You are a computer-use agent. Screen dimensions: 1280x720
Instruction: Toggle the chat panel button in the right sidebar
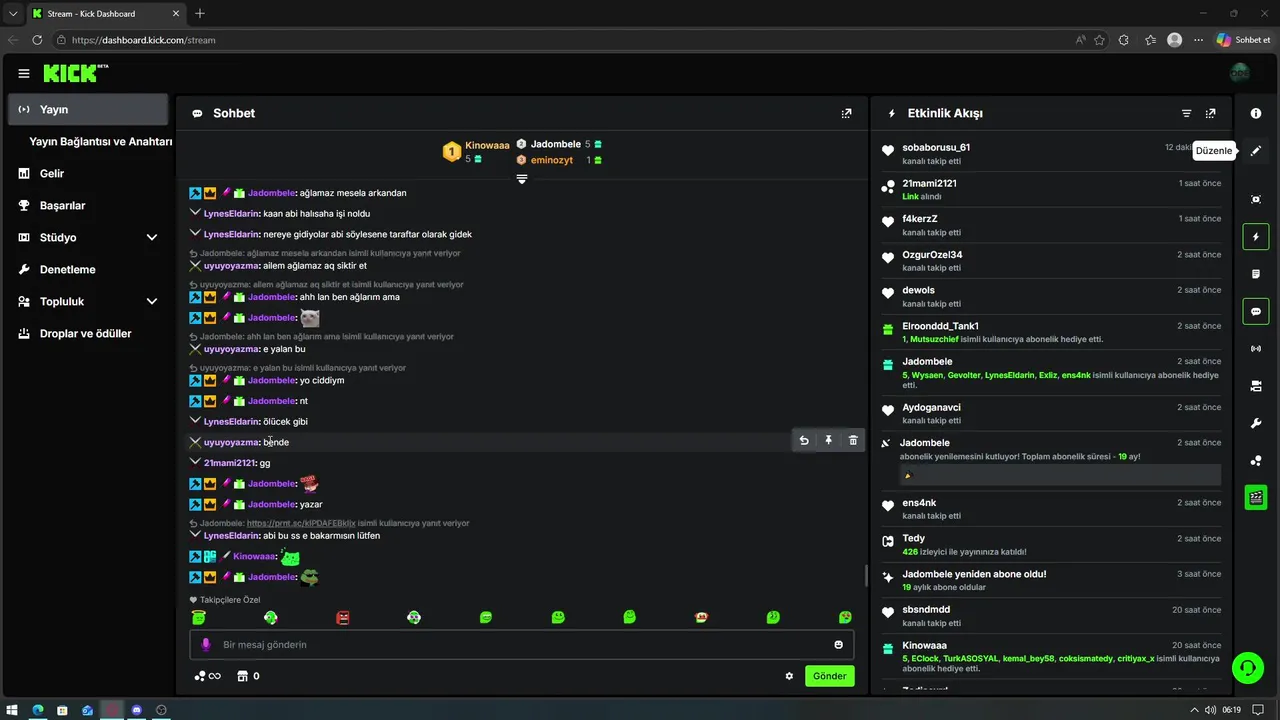coord(1256,311)
